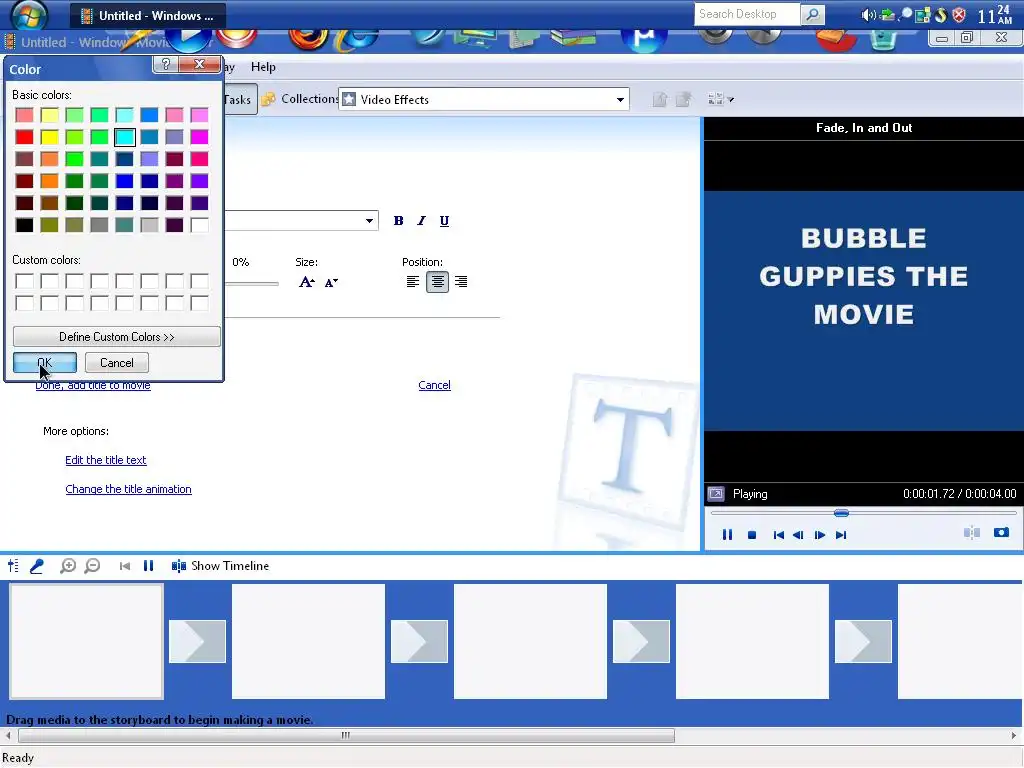Pick the magenta swatch in second row
The width and height of the screenshot is (1024, 768).
(199, 137)
